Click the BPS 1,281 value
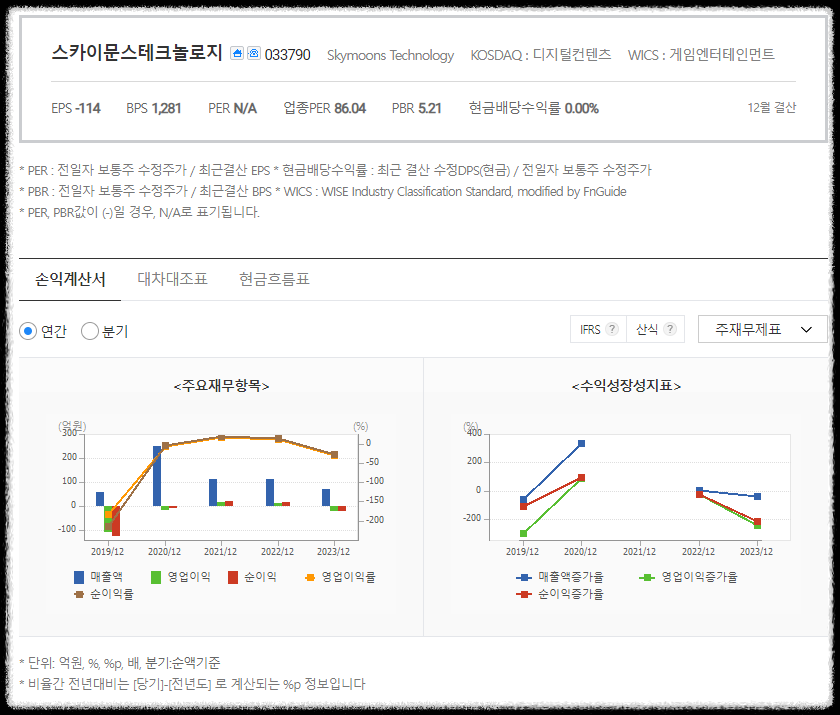This screenshot has height=715, width=840. pos(154,108)
